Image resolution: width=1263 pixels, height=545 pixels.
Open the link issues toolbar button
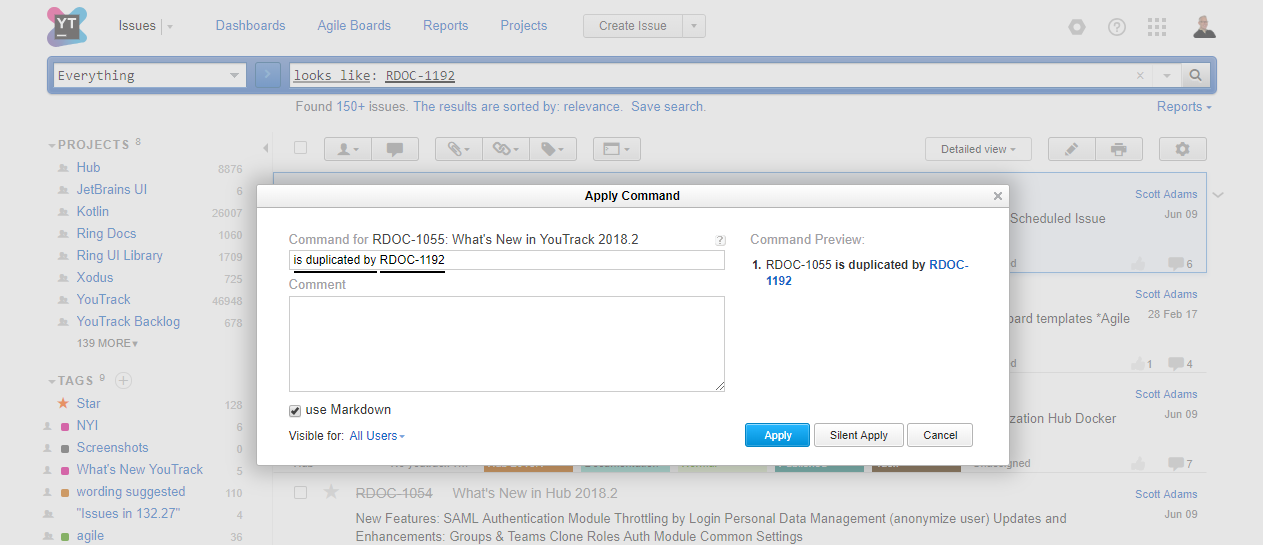[506, 149]
